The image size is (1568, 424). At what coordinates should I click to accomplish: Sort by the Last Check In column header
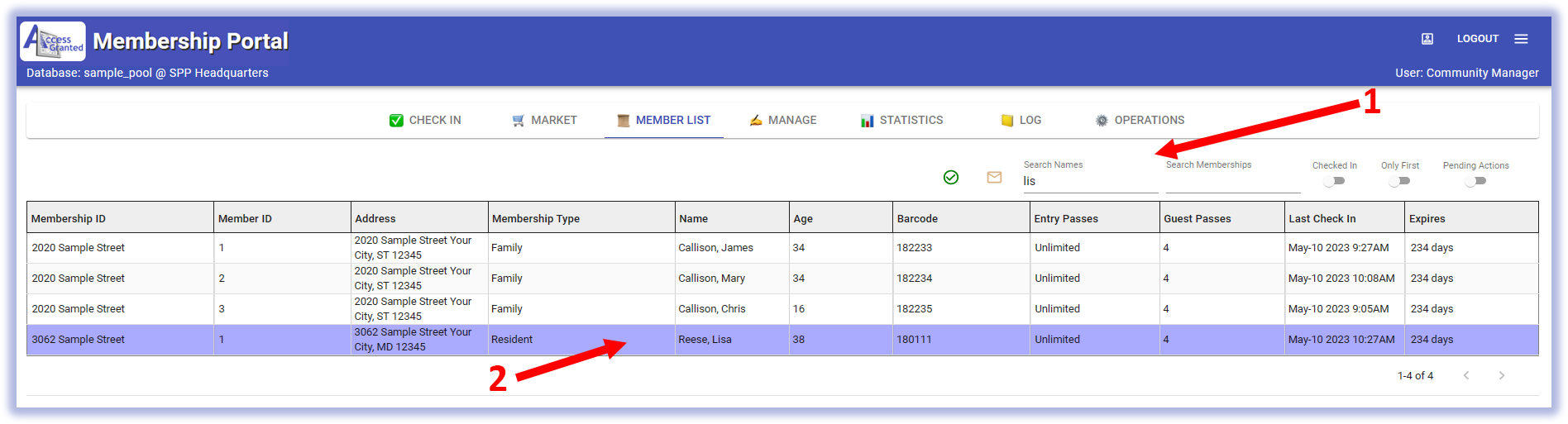click(x=1322, y=219)
